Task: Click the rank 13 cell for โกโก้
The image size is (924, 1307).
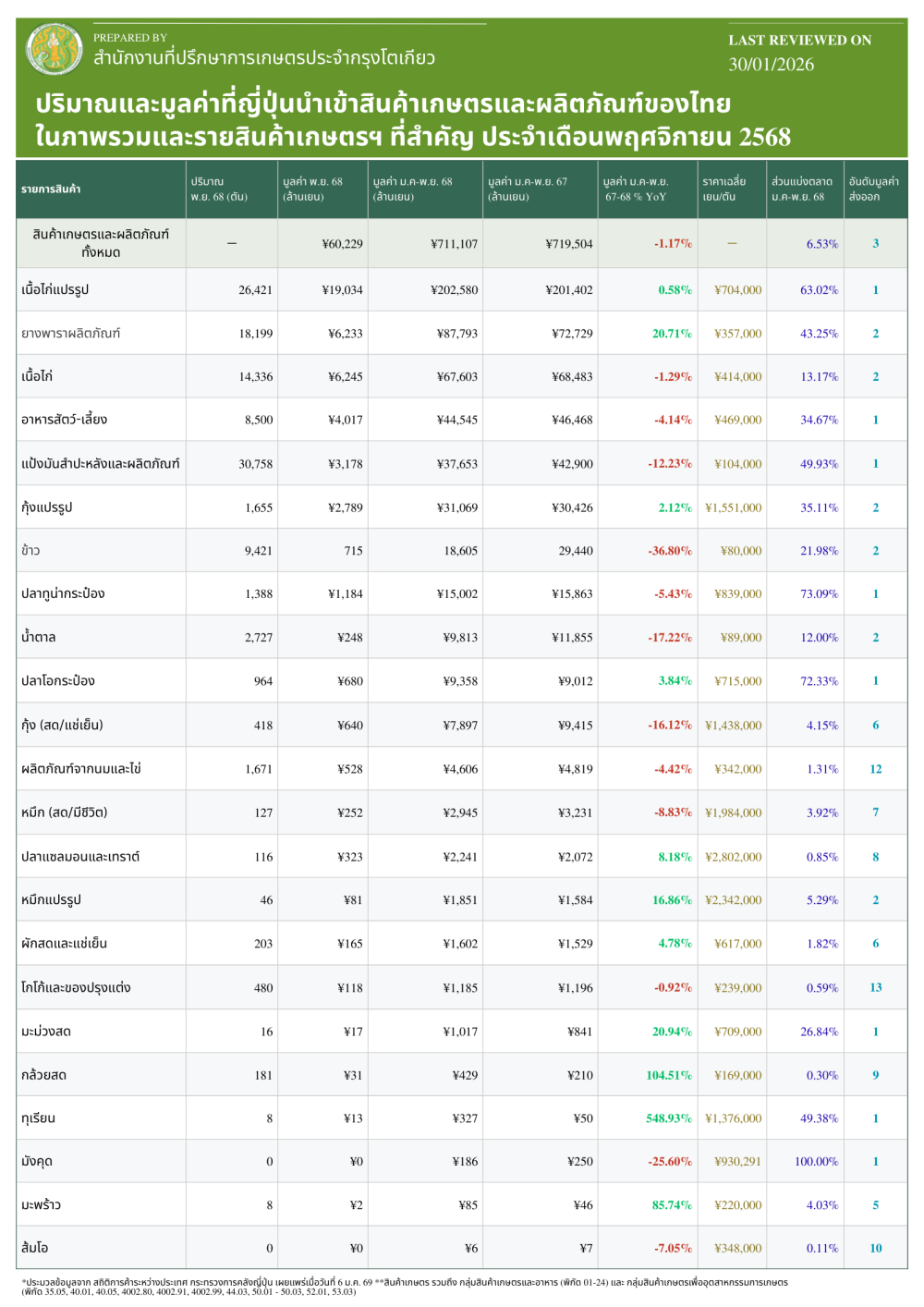Action: point(875,988)
